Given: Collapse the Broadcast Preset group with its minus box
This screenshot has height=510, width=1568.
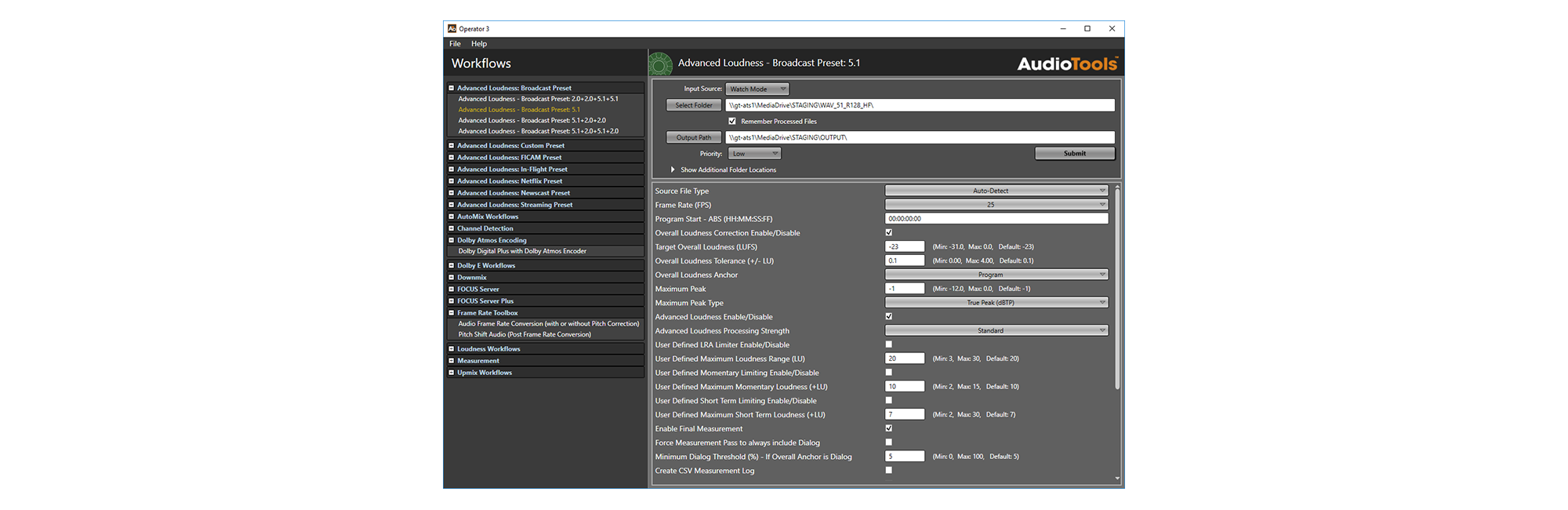Looking at the screenshot, I should click(452, 88).
